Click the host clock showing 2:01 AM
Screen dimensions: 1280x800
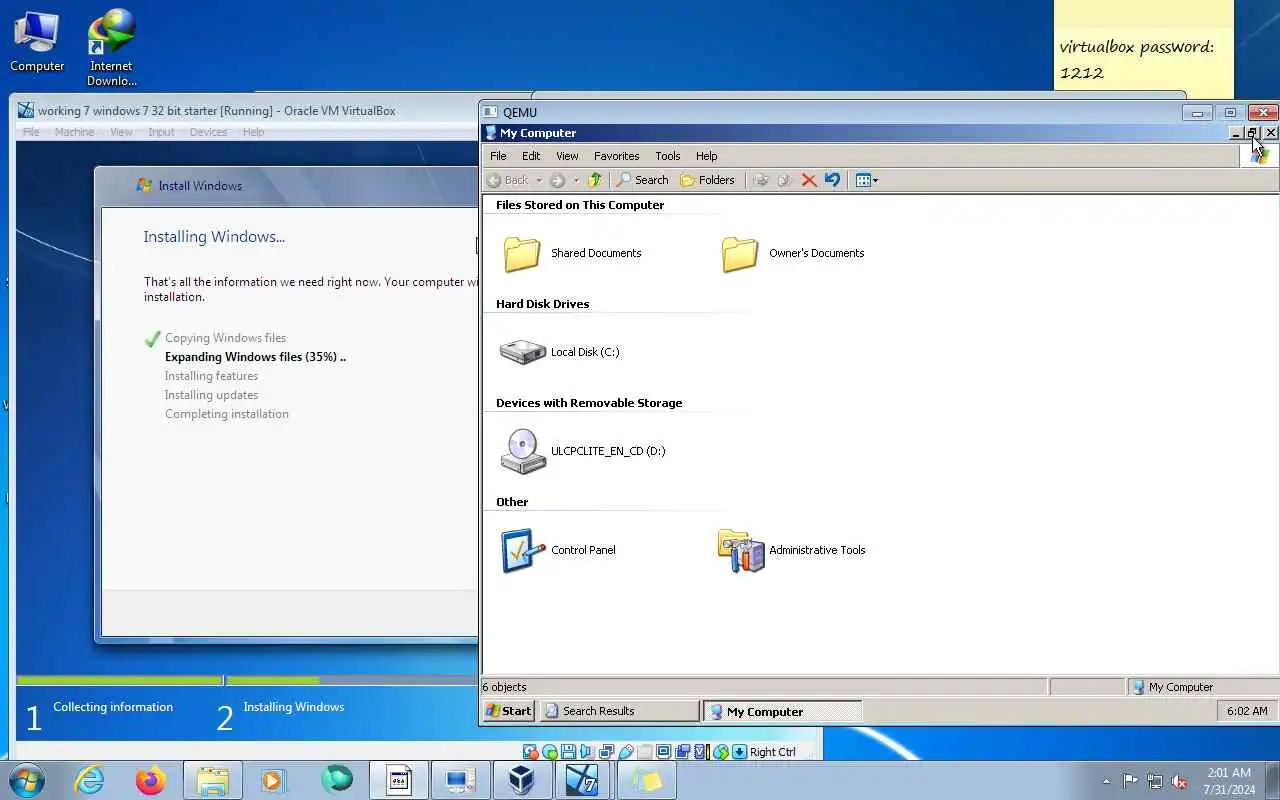[x=1229, y=781]
